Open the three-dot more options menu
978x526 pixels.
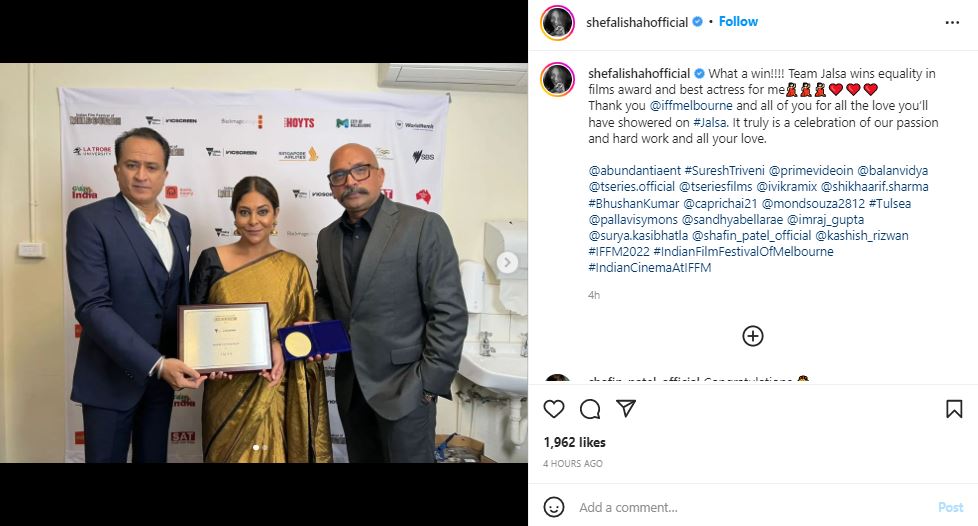(x=952, y=22)
